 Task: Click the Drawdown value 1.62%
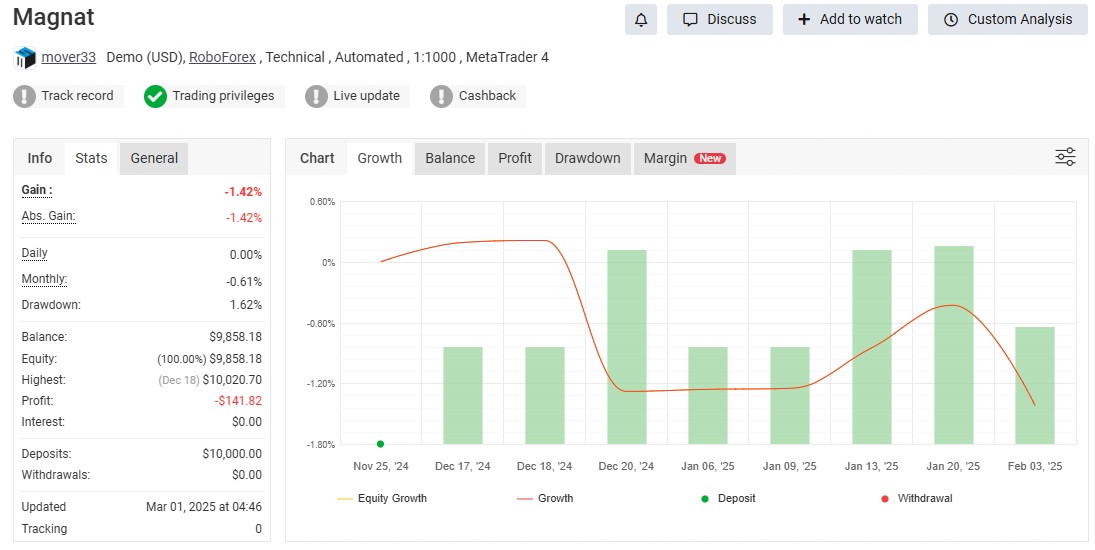[246, 305]
